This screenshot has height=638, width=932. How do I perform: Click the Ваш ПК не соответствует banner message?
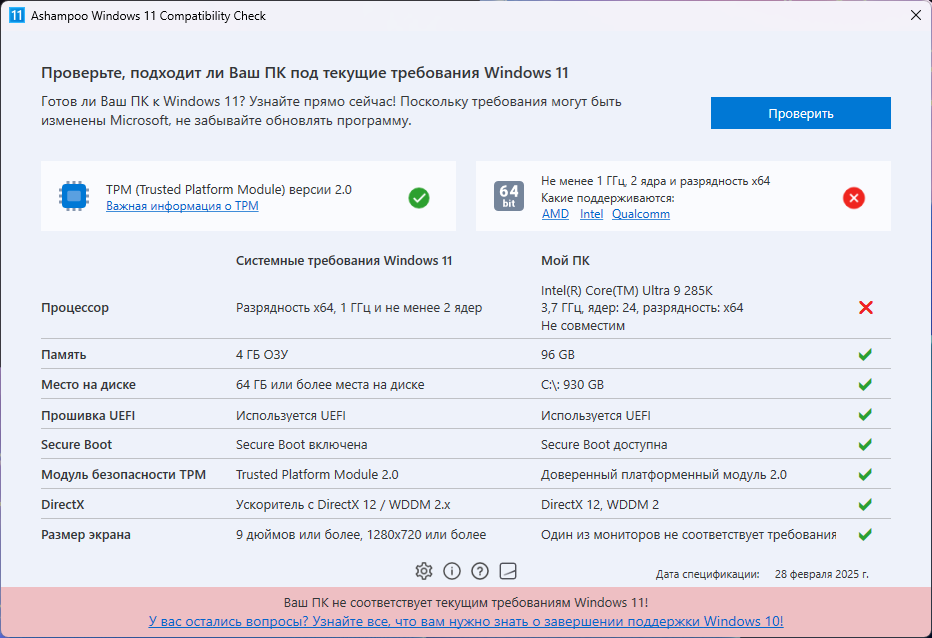point(465,602)
